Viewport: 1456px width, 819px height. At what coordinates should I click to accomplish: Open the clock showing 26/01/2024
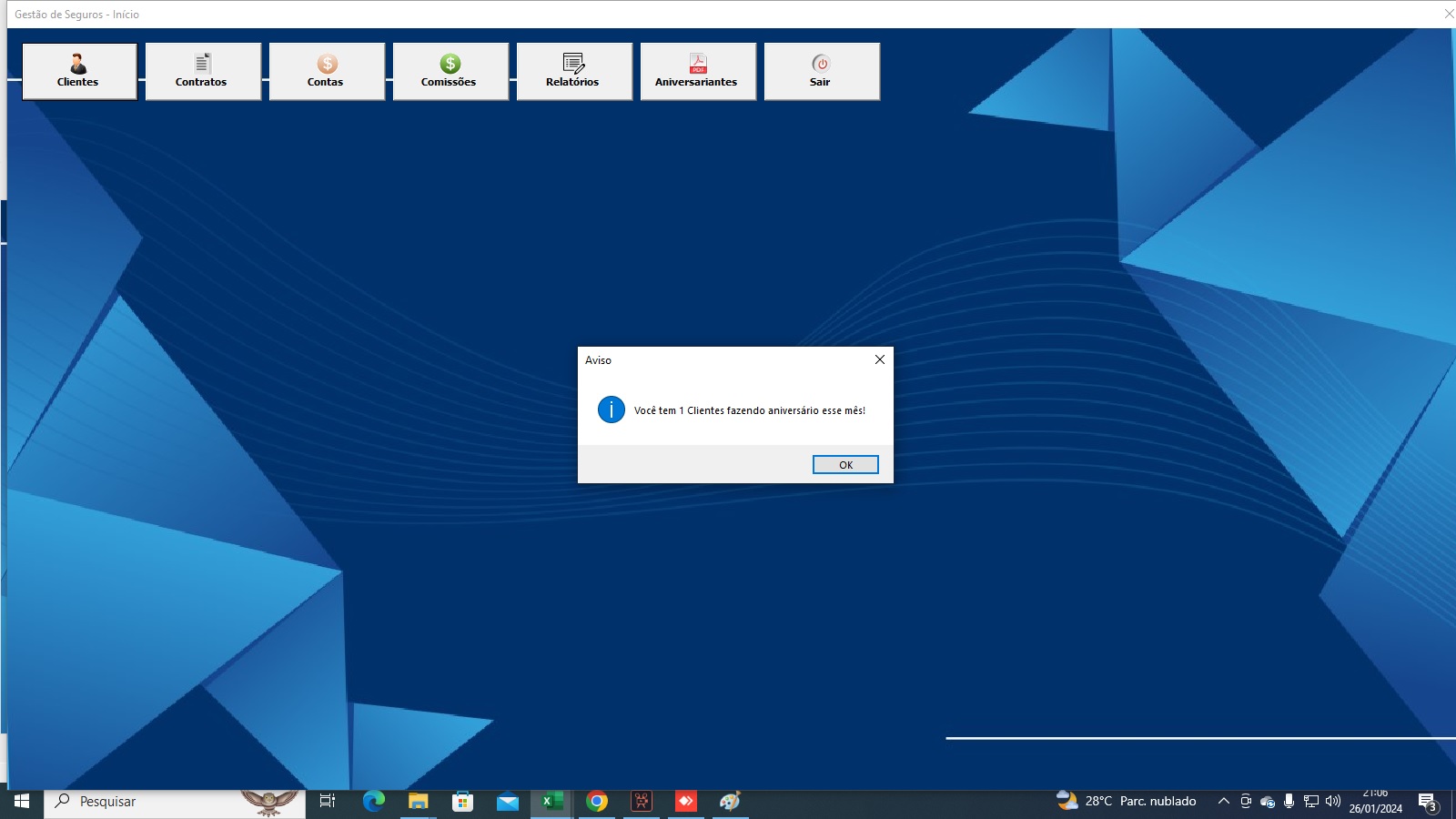coord(1375,801)
